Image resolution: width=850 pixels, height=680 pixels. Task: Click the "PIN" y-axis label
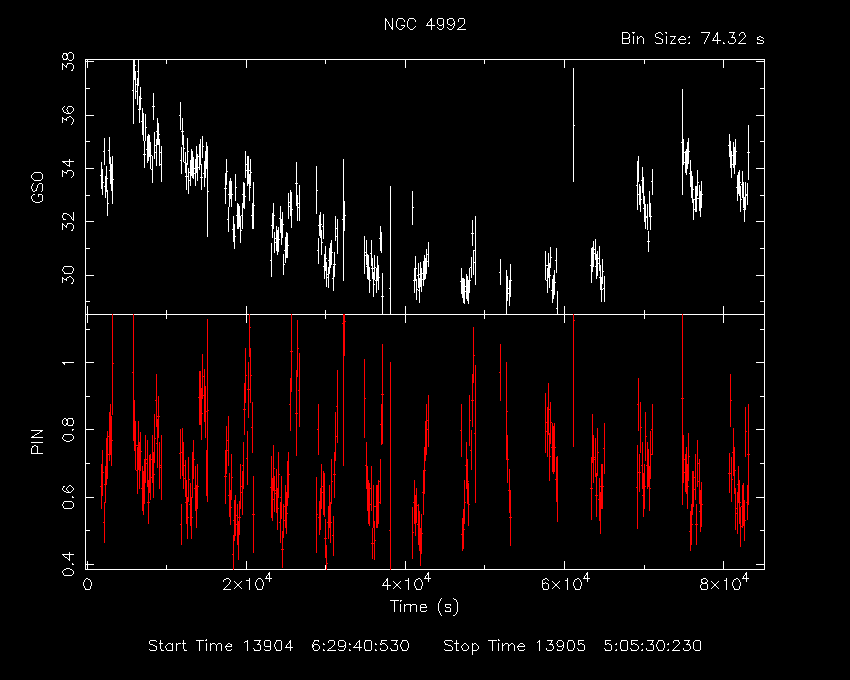(37, 441)
